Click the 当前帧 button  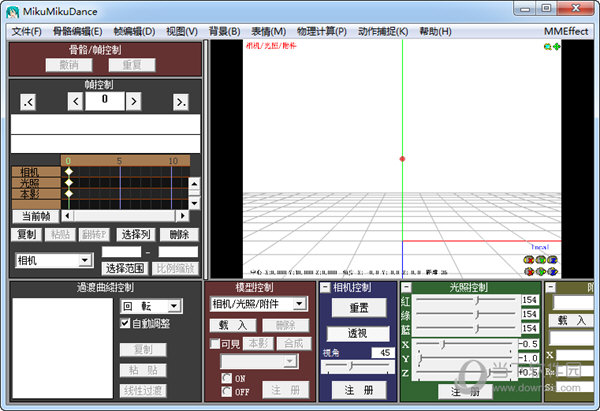click(36, 216)
